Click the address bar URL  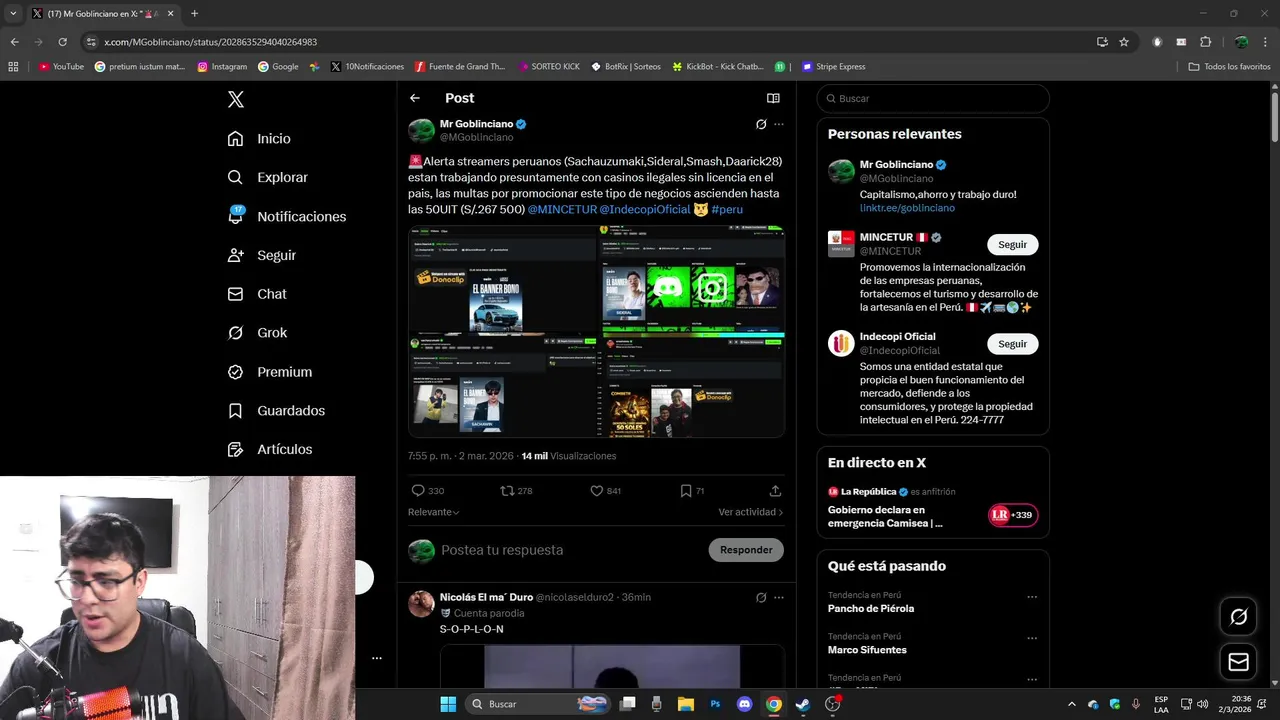(x=210, y=42)
